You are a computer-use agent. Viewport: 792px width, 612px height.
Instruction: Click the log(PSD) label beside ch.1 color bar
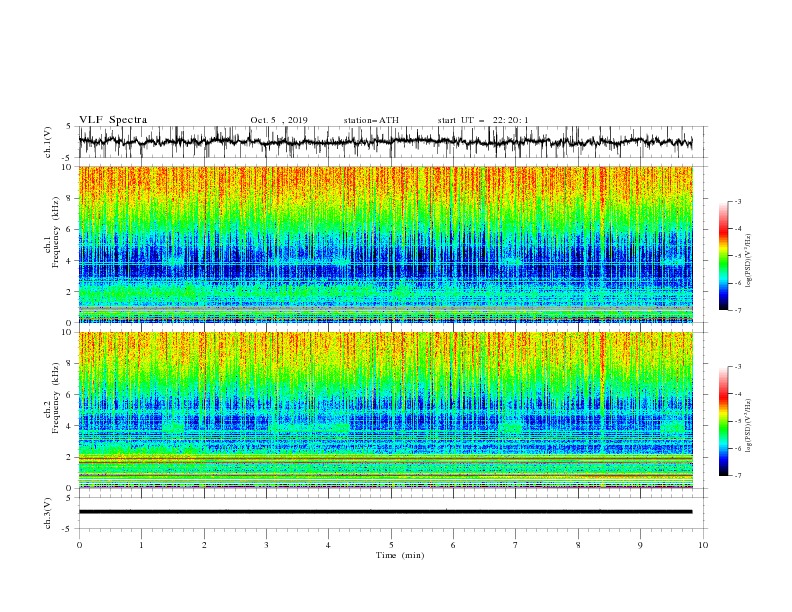749,261
